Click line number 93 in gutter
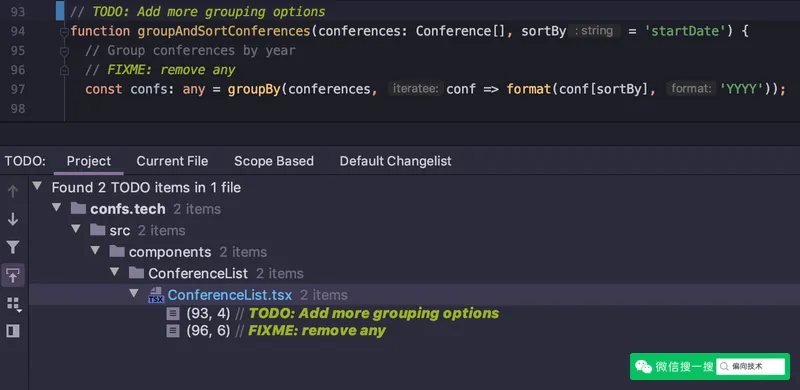Viewport: 800px width, 390px height. pyautogui.click(x=18, y=11)
